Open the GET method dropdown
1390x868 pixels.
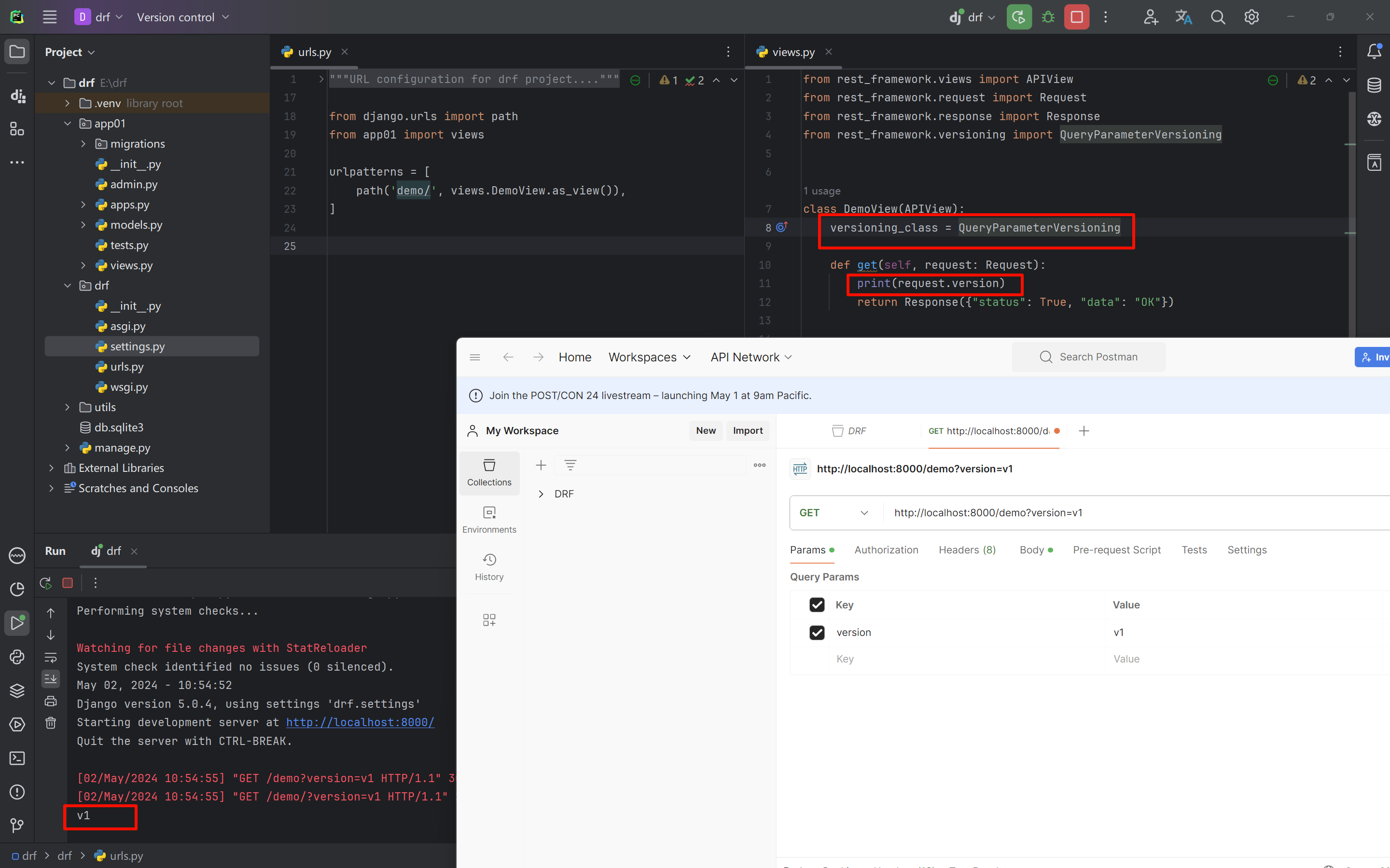tap(834, 513)
